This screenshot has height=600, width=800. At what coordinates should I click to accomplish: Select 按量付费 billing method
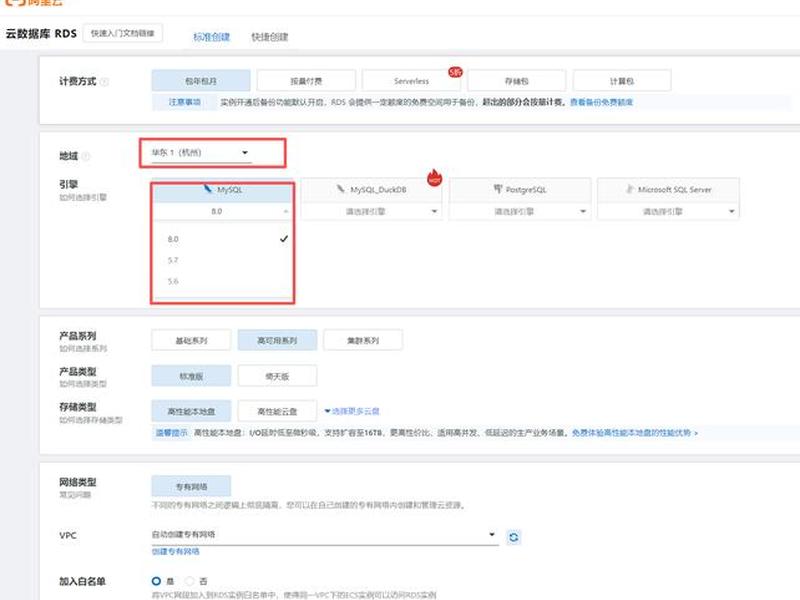[306, 81]
